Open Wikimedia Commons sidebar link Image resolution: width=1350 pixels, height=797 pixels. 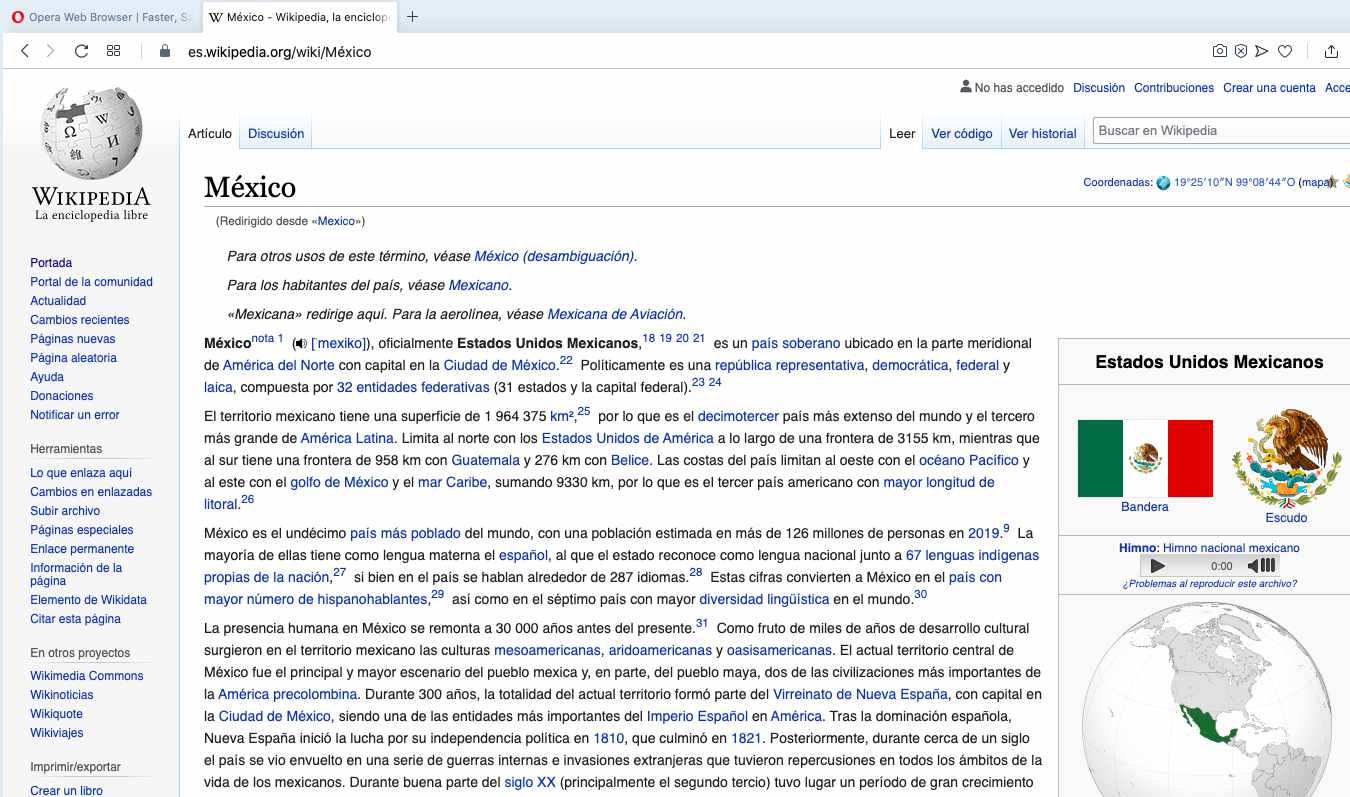[87, 676]
